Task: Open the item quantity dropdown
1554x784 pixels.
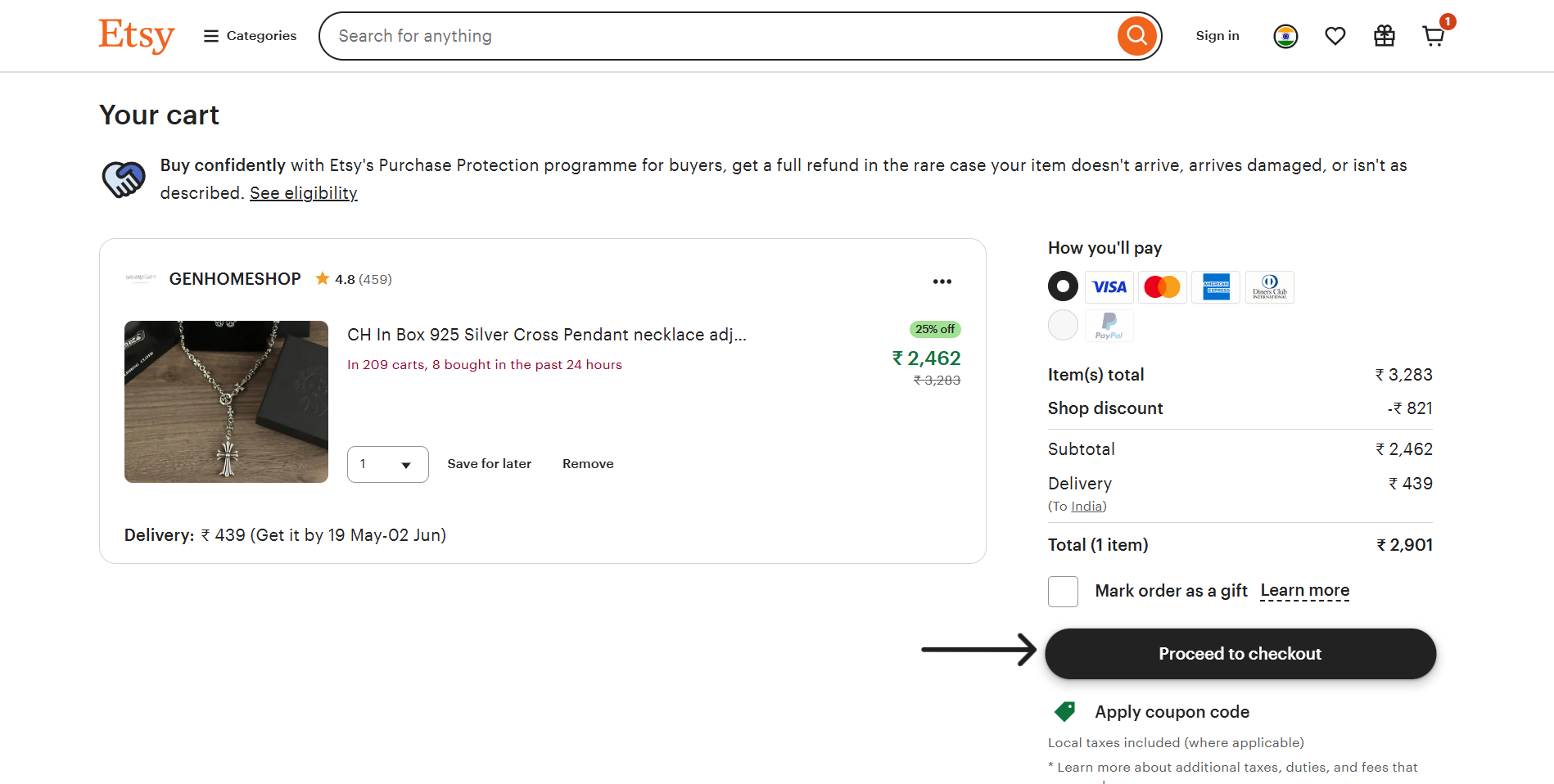Action: pos(387,464)
